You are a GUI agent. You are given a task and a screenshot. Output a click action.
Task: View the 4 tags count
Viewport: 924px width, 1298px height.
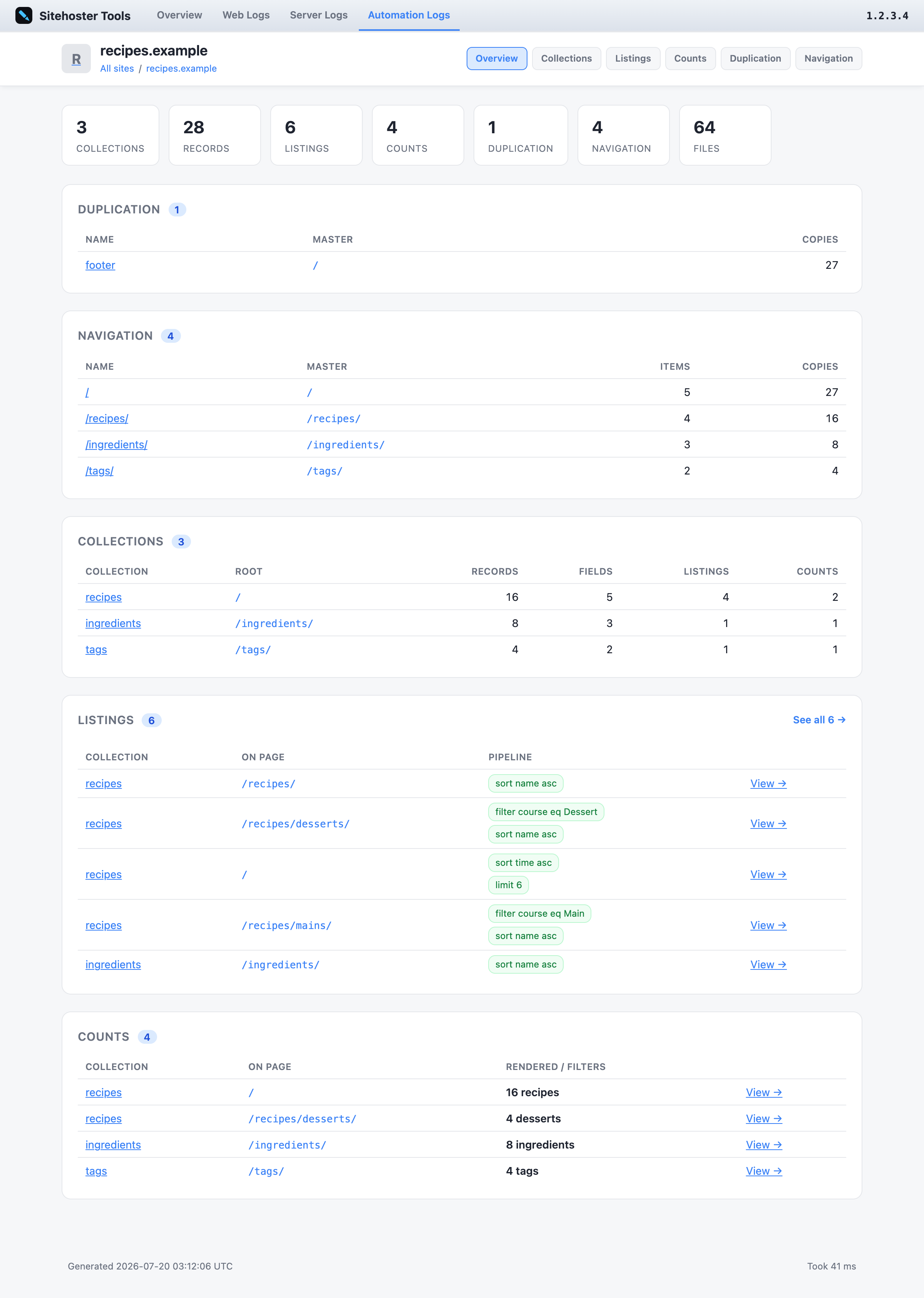point(763,1171)
